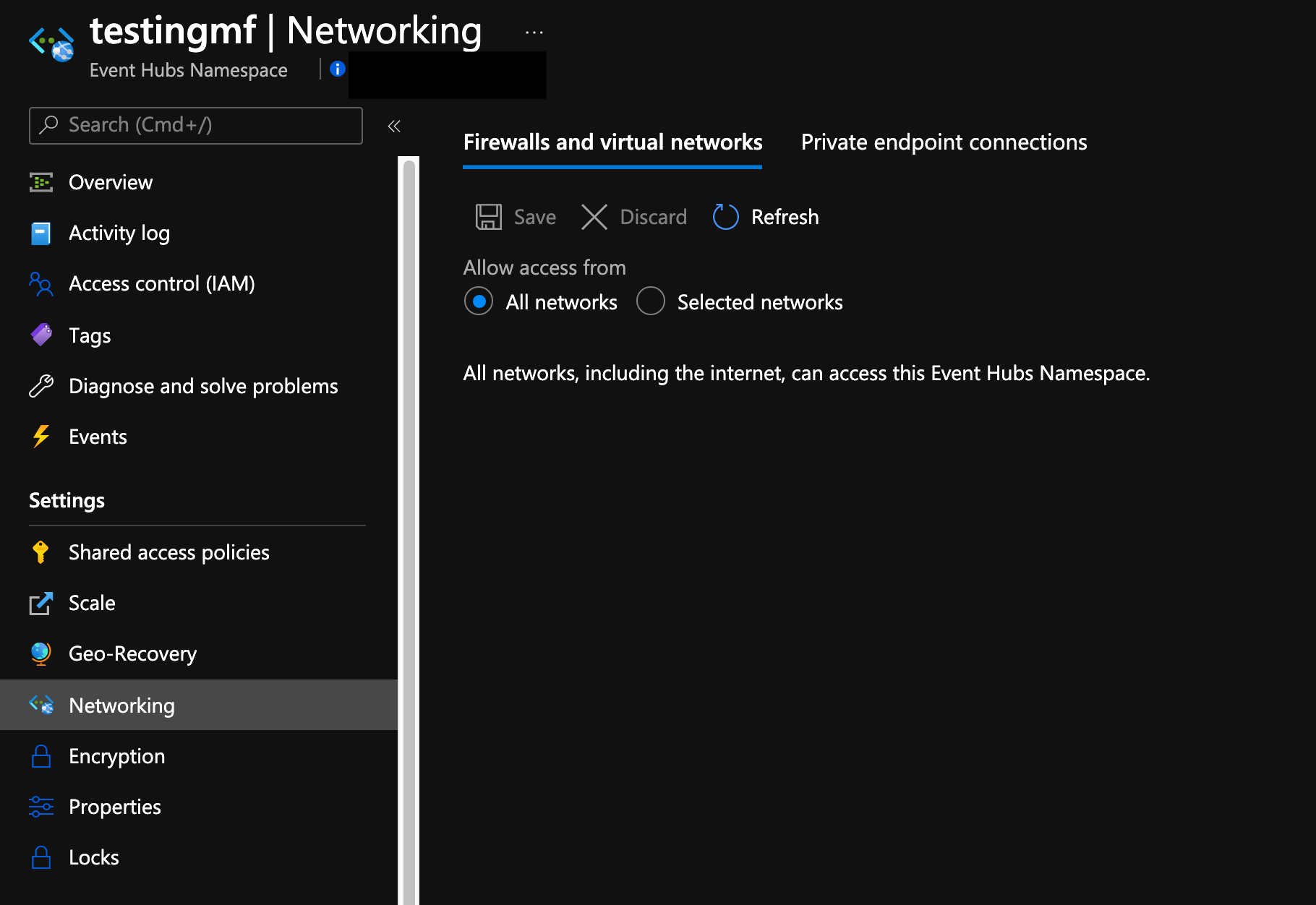The image size is (1316, 905).
Task: Click the info icon beside Event Hubs Namespace
Action: coord(337,69)
